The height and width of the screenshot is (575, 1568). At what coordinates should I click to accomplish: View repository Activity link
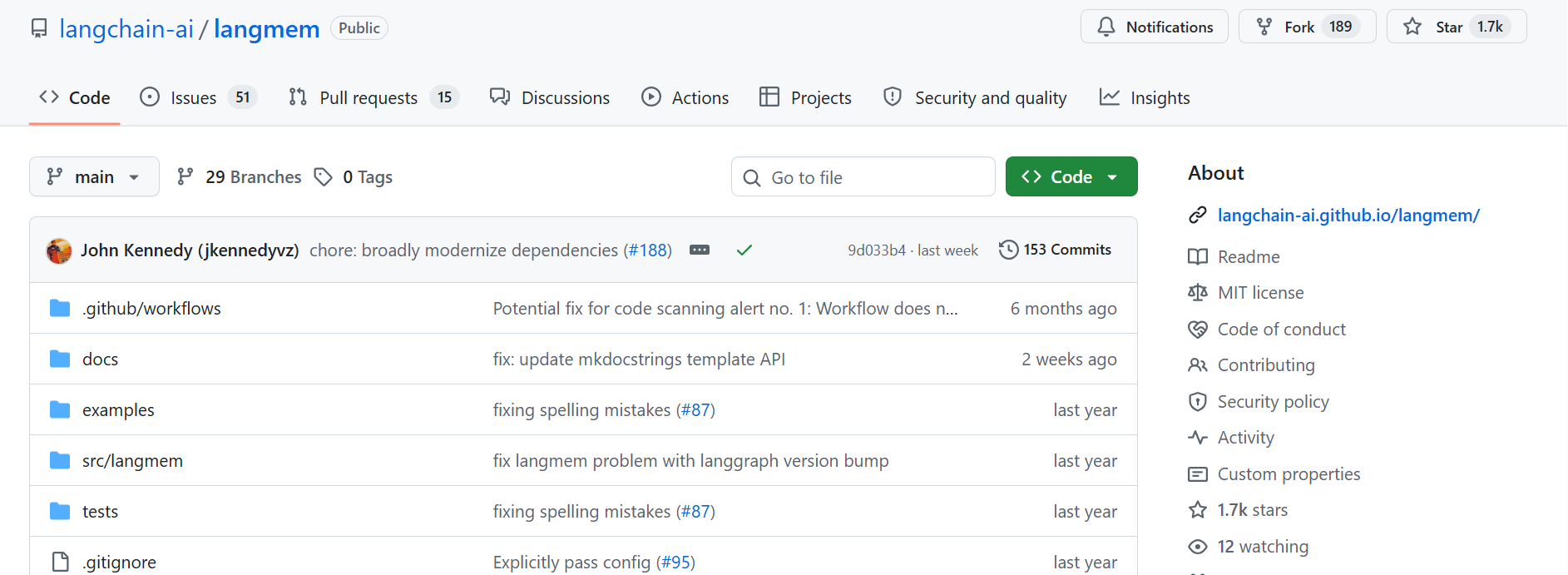1231,438
